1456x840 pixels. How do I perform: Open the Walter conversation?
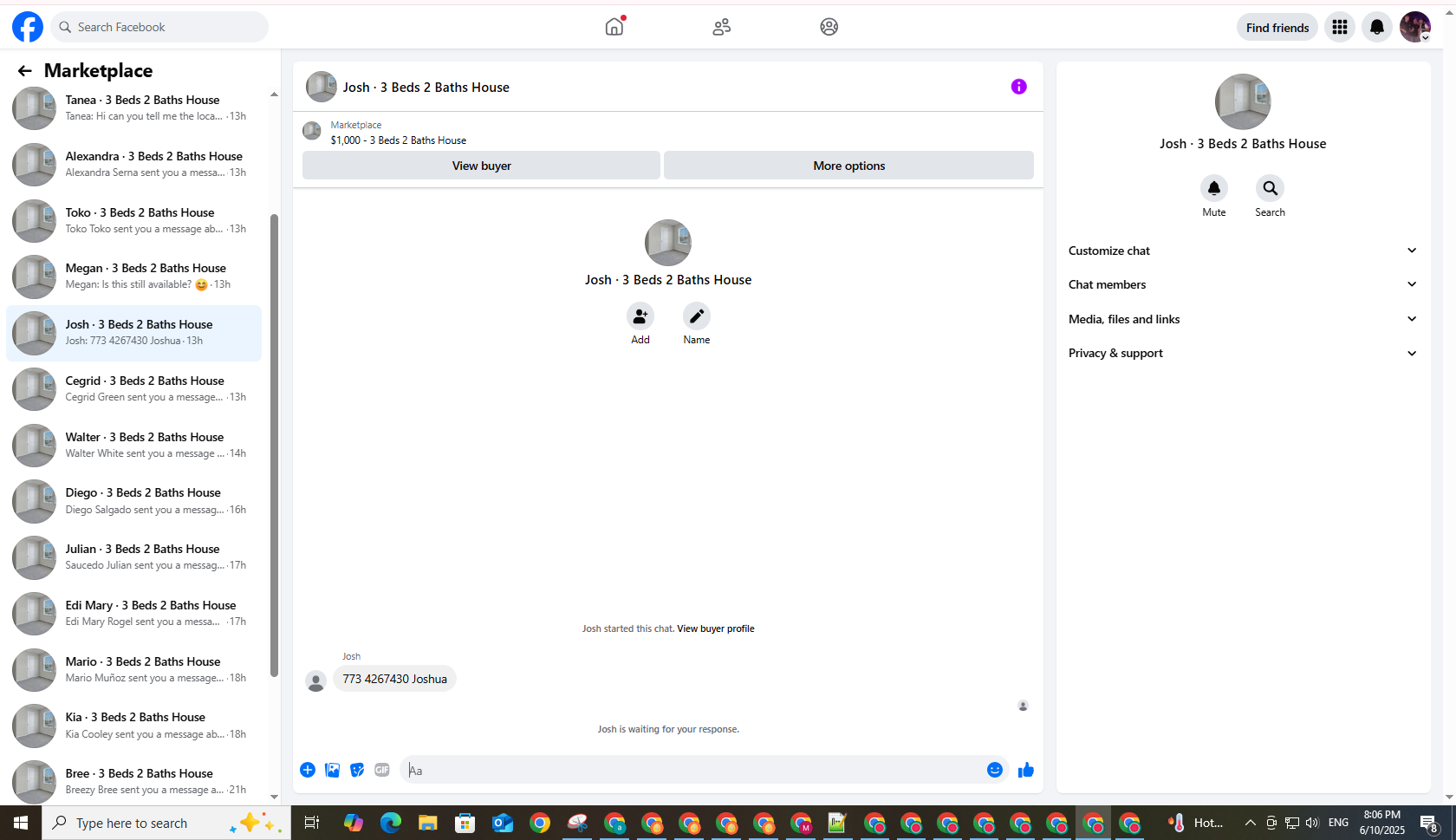133,446
